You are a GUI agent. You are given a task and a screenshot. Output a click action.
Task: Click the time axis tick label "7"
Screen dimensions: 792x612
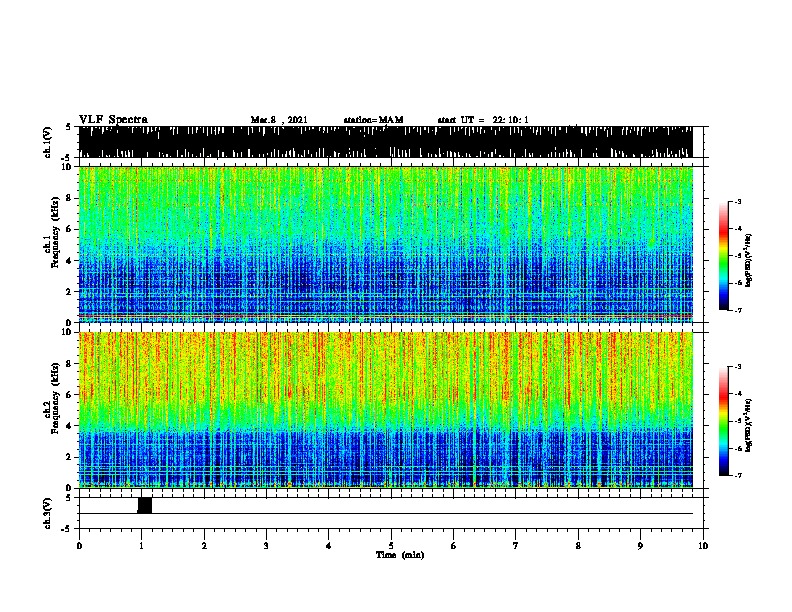[516, 546]
